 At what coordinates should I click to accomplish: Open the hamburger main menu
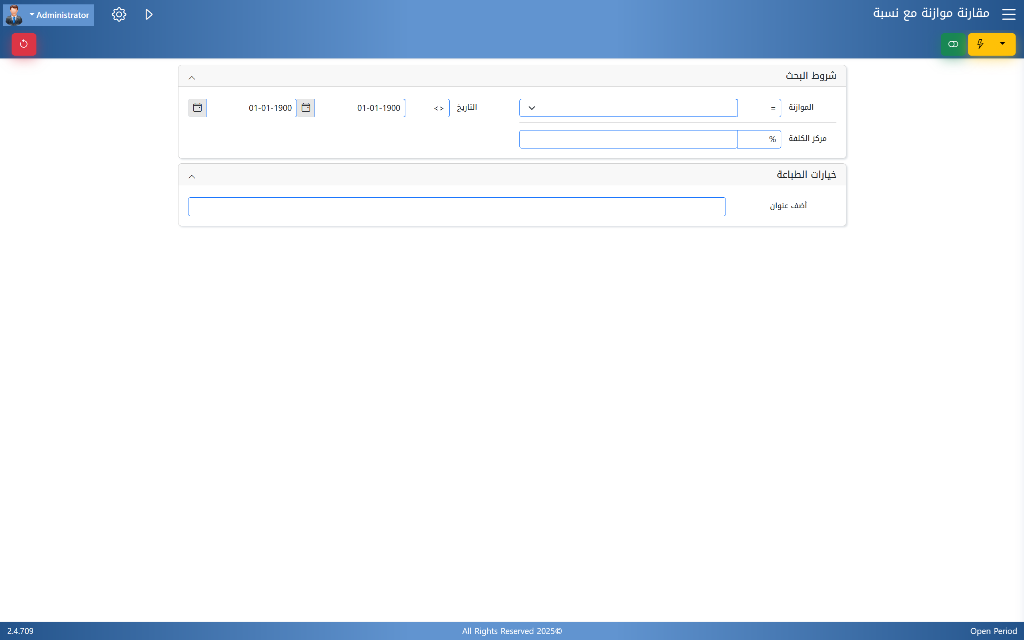(1008, 14)
